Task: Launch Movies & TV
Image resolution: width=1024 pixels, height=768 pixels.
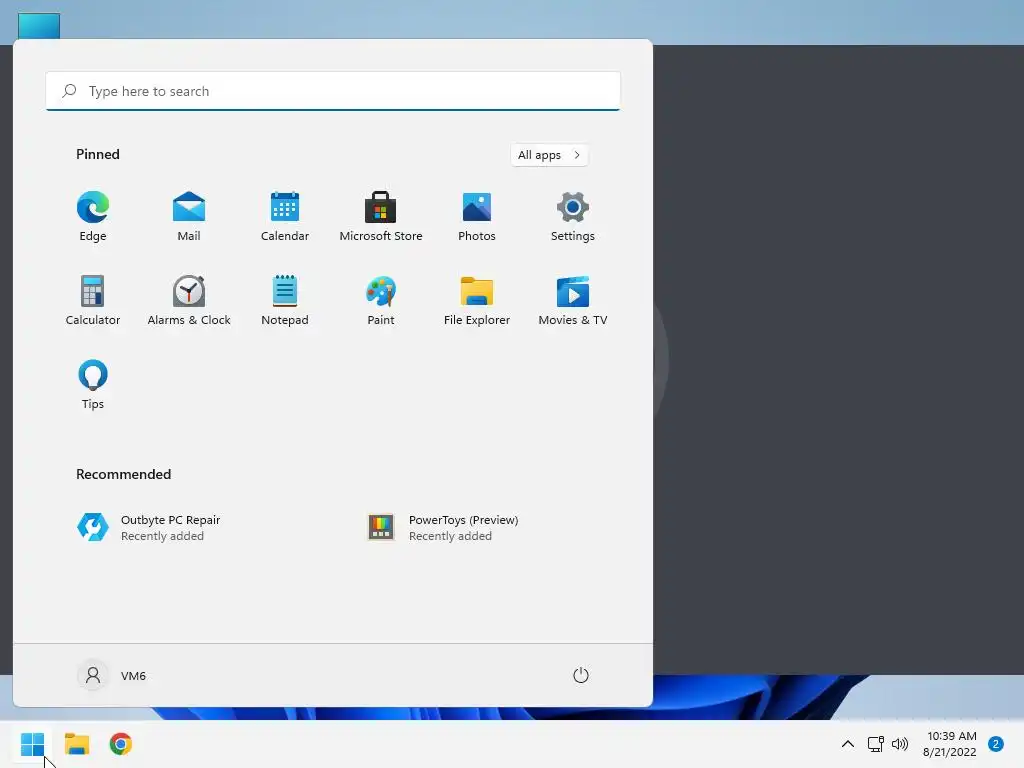Action: click(573, 300)
